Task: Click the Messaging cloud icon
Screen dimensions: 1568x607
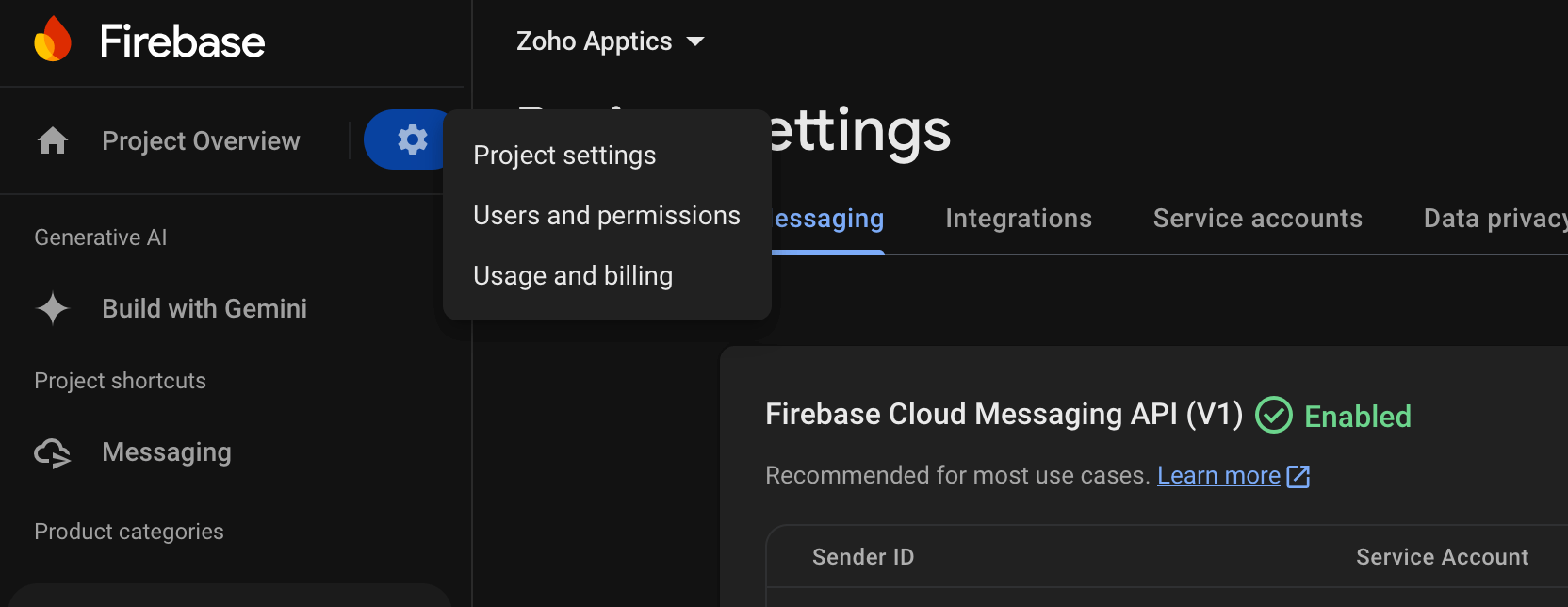Action: (53, 453)
